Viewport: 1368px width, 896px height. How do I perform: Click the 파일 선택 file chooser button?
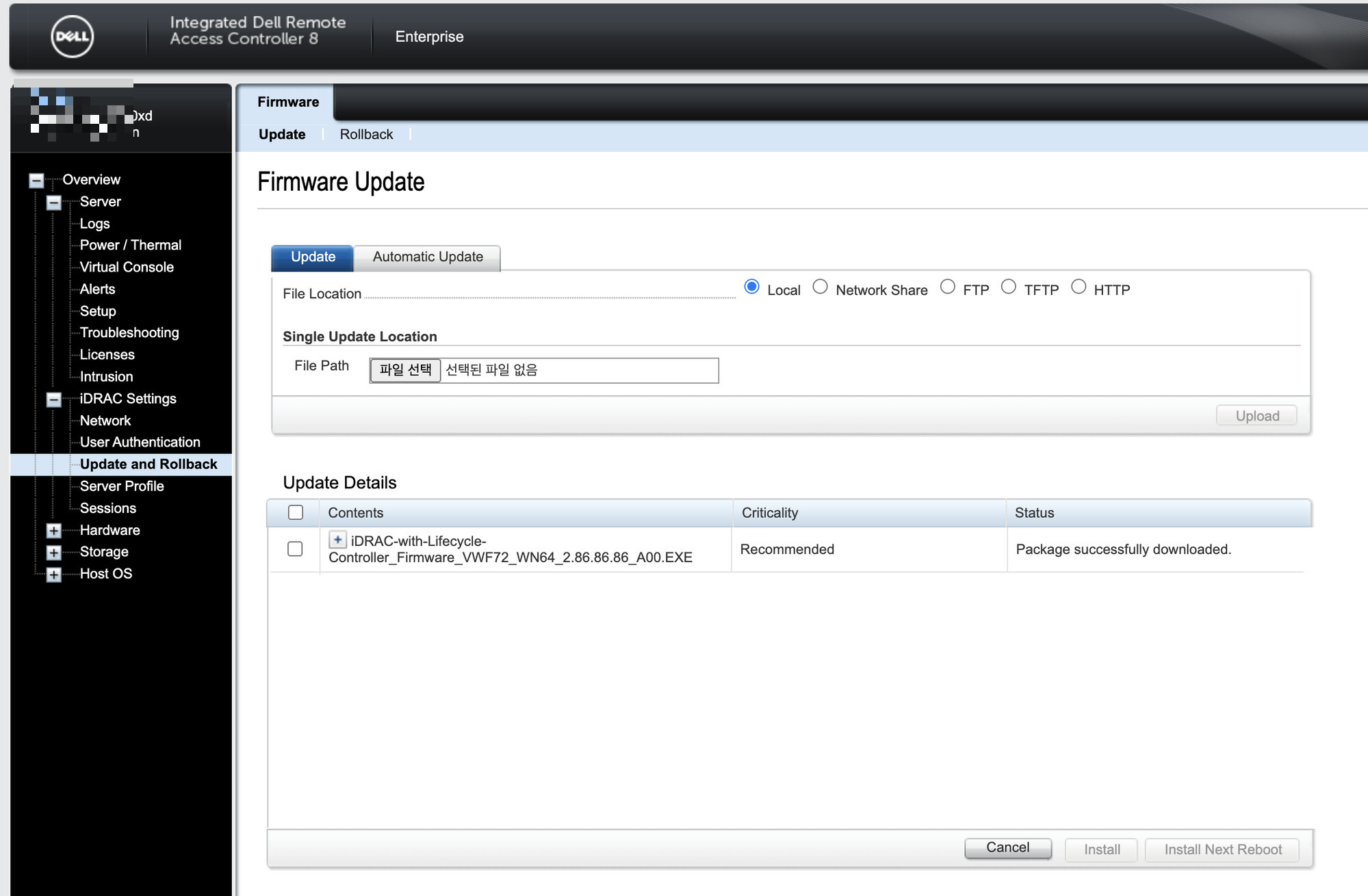pyautogui.click(x=405, y=370)
